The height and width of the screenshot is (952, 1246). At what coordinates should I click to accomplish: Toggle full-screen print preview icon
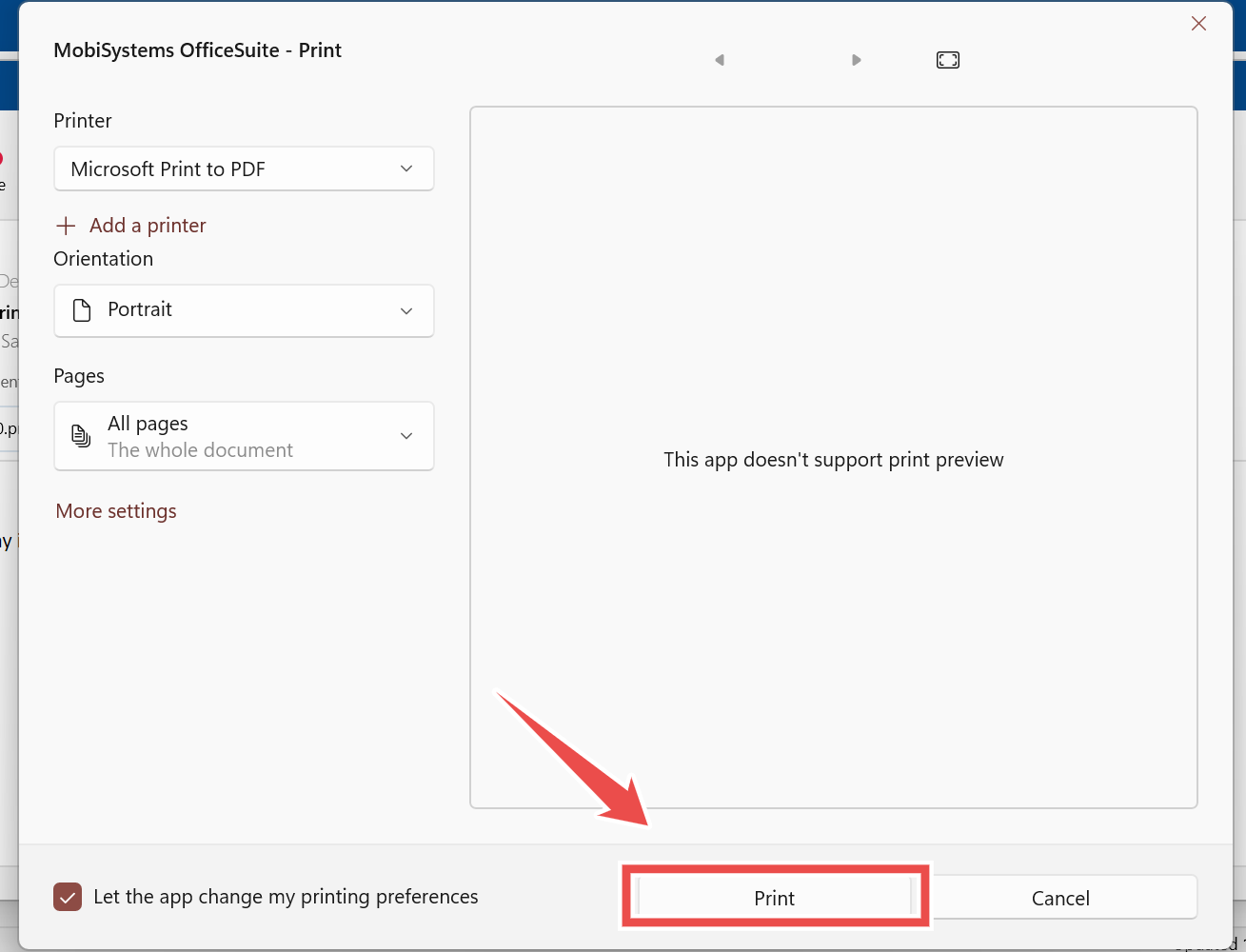948,60
